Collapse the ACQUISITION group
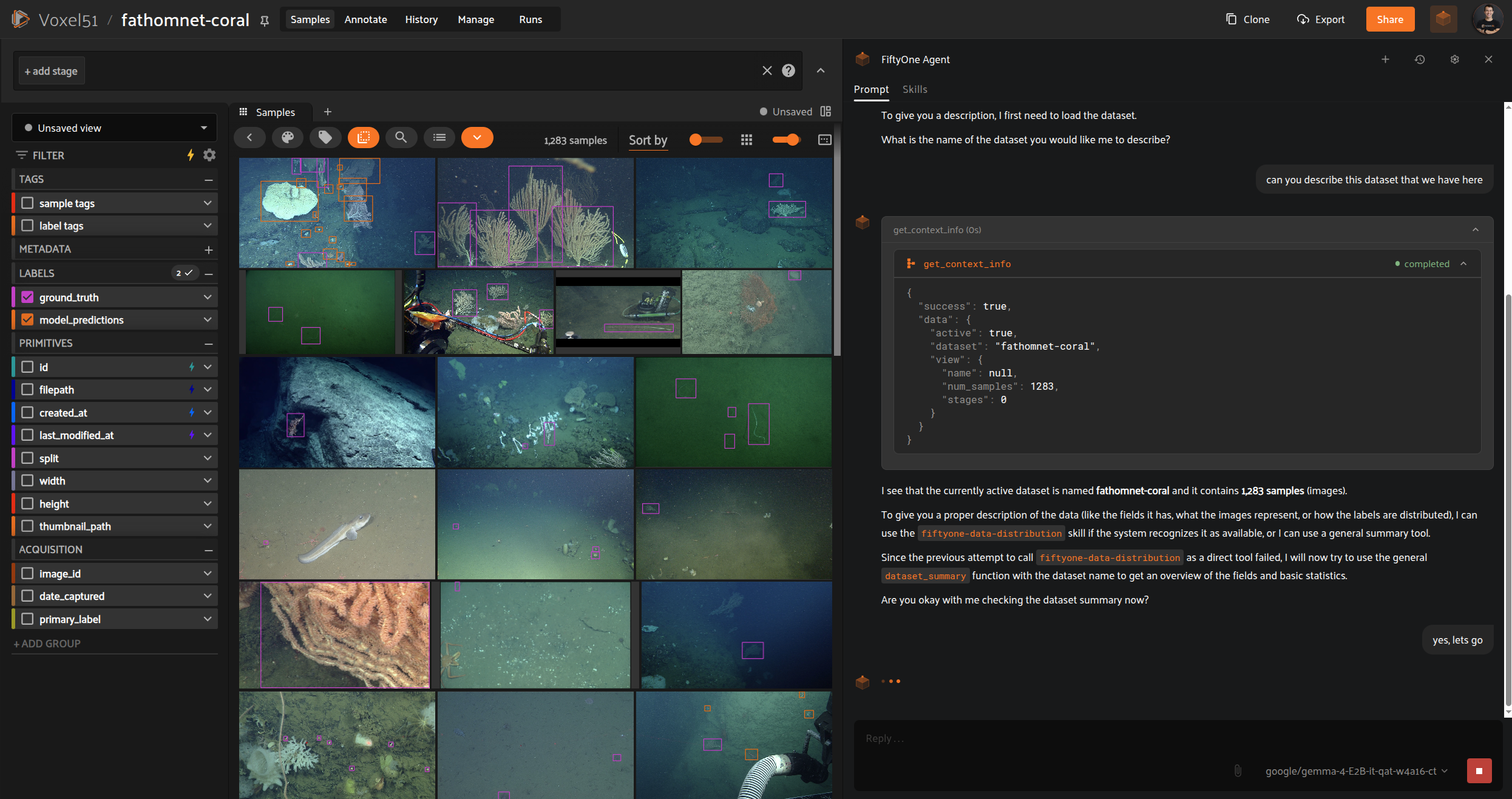 pos(208,550)
